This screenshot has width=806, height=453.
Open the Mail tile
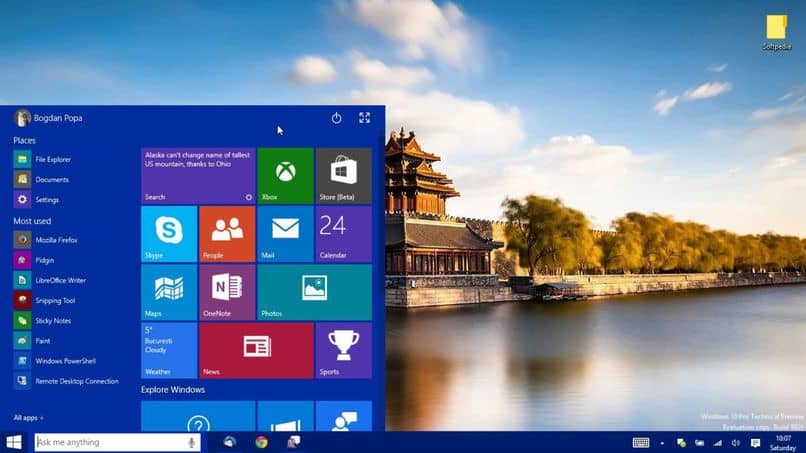pos(285,234)
